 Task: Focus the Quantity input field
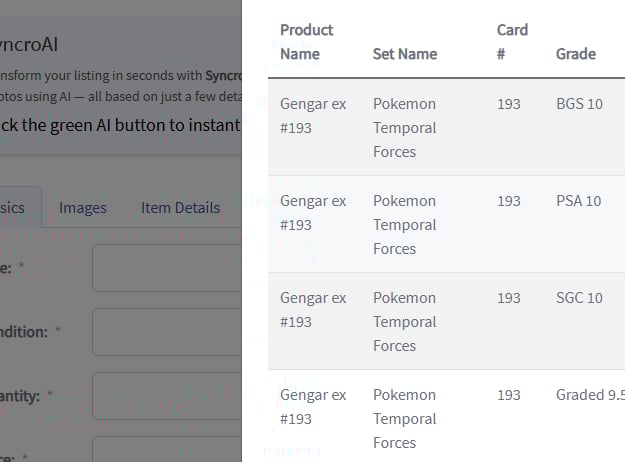tap(166, 396)
